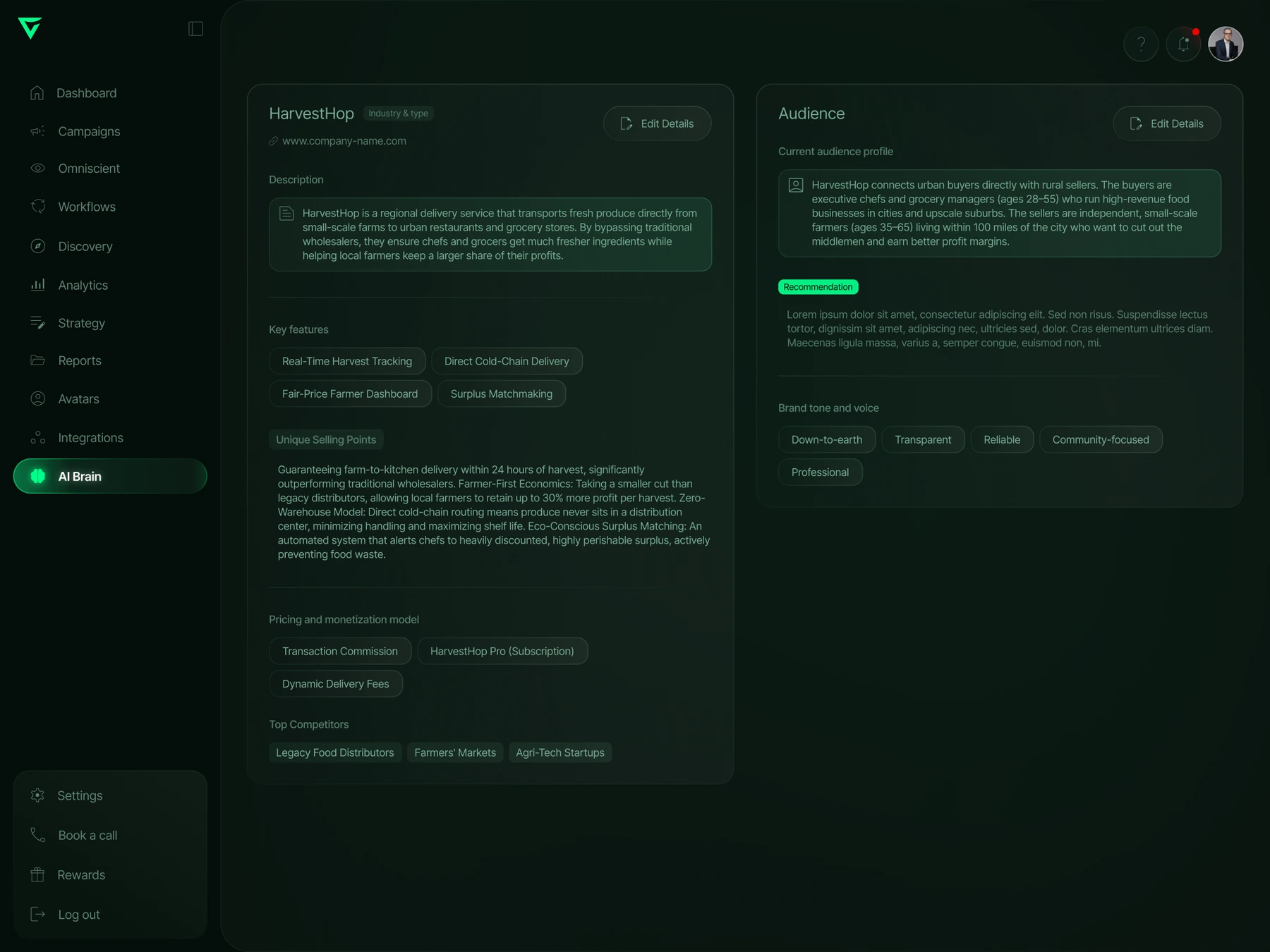Click the document icon in Description box
Screen dimensions: 1270x952
[286, 214]
